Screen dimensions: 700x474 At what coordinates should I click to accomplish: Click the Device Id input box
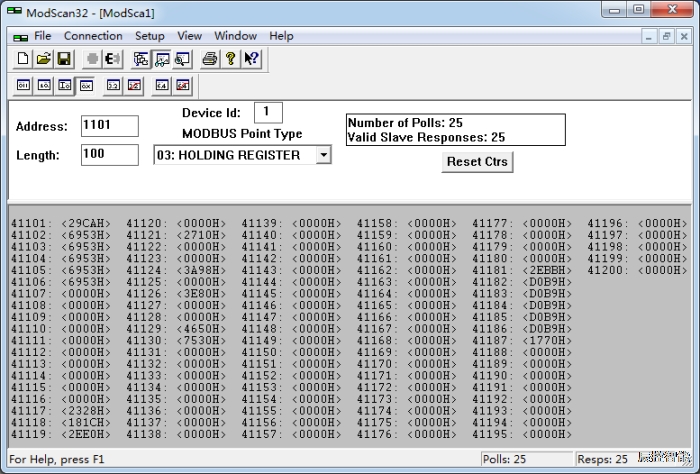268,112
